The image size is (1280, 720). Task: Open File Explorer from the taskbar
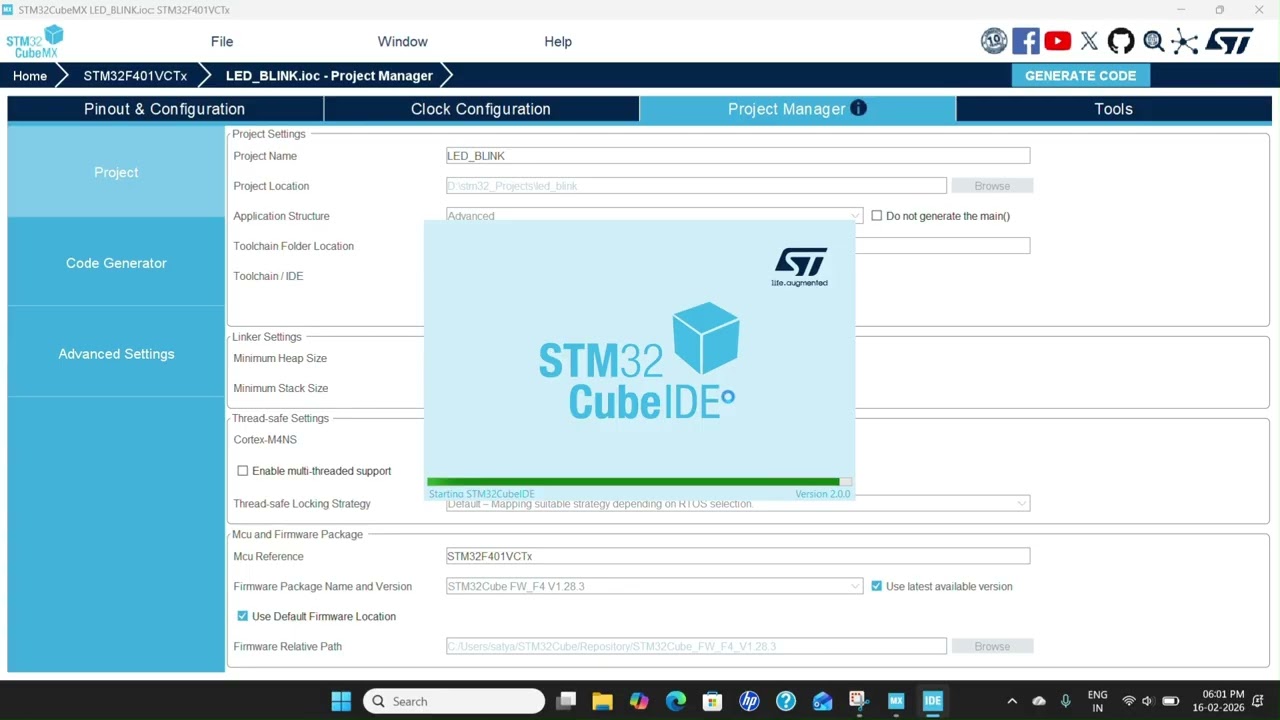602,701
